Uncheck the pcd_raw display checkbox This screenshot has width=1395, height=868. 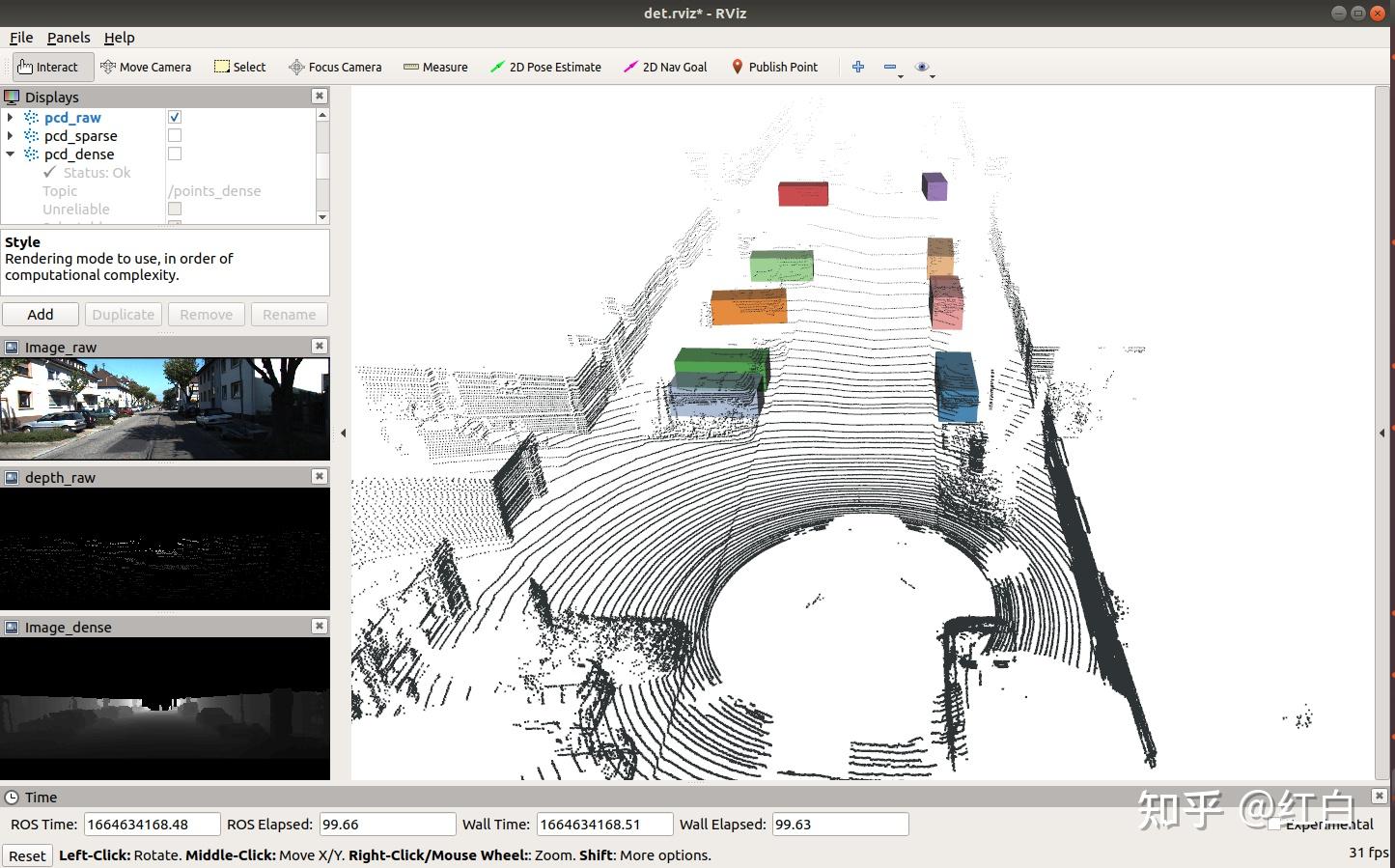pos(175,117)
